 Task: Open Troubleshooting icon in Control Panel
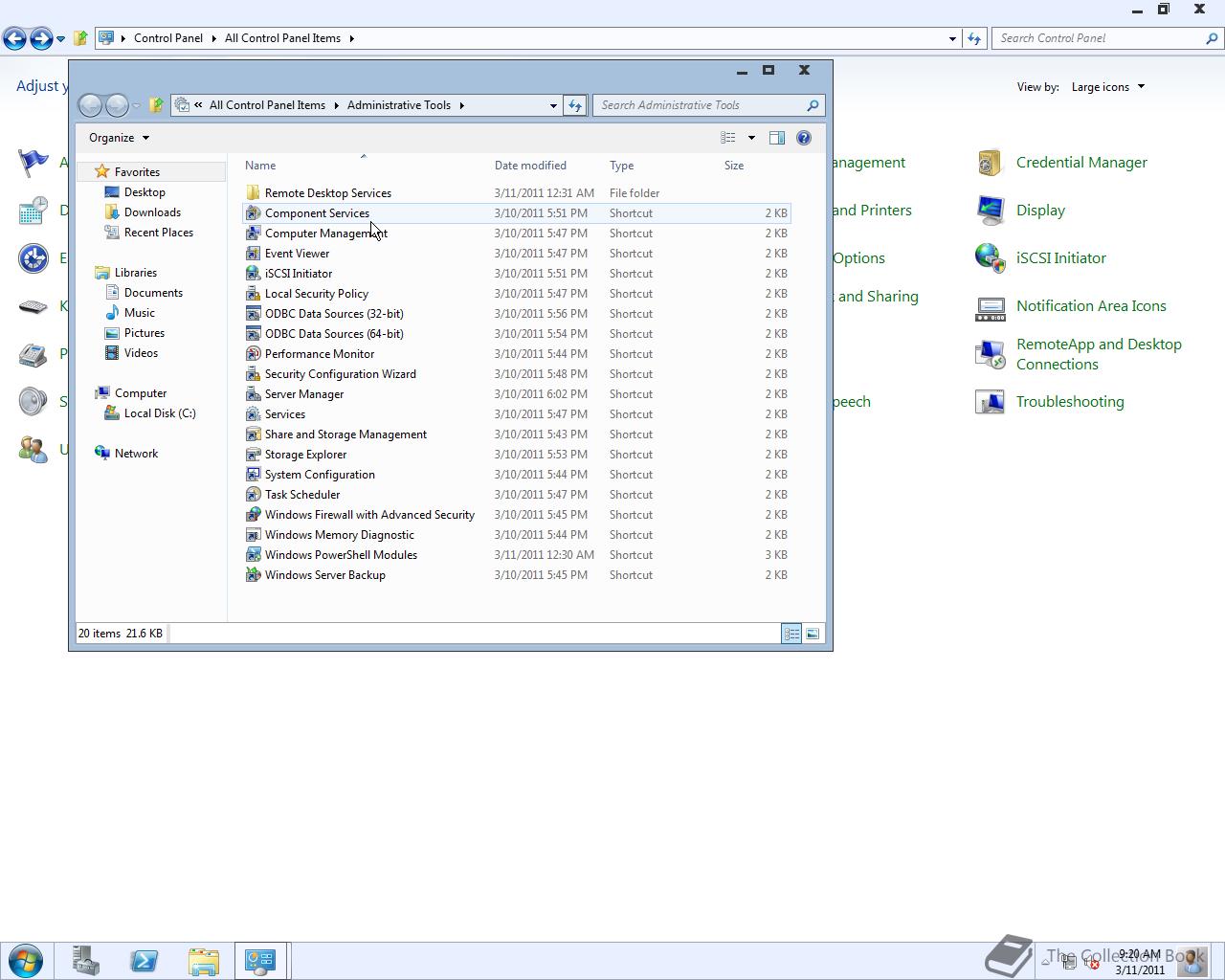990,402
